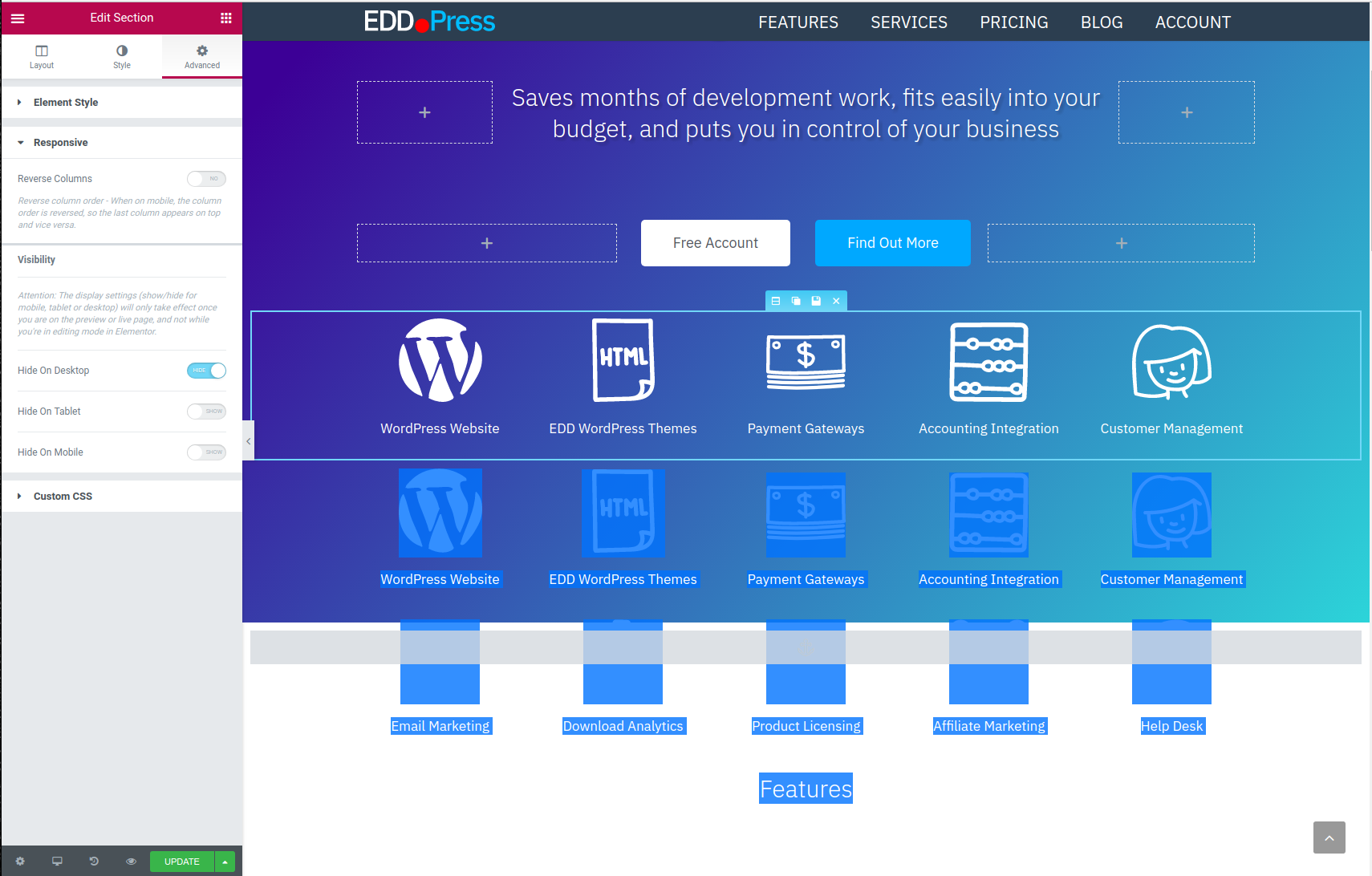Screen dimensions: 1372x876
Task: Open SERVICES in site navigation
Action: pos(909,22)
